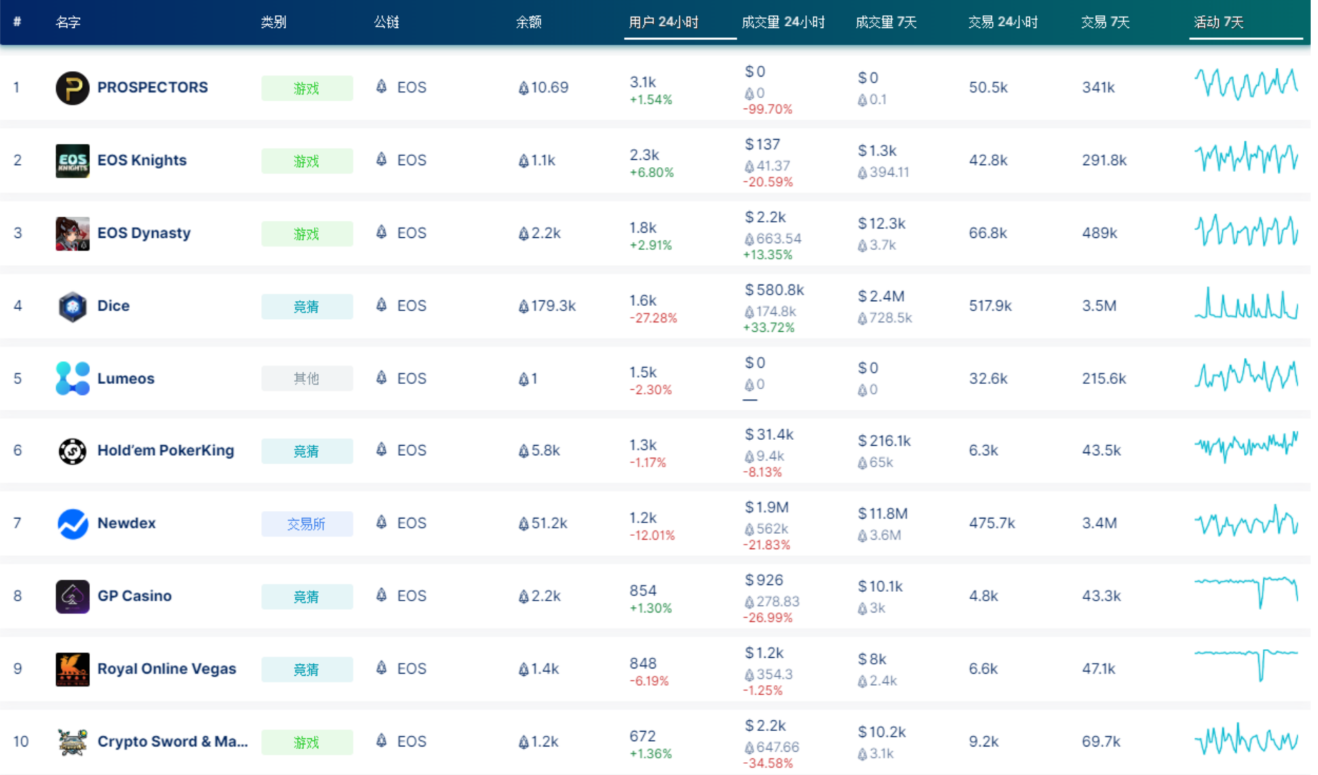The width and height of the screenshot is (1318, 775).
Task: Click EOS chain icon in GP Casino row
Action: (x=381, y=595)
